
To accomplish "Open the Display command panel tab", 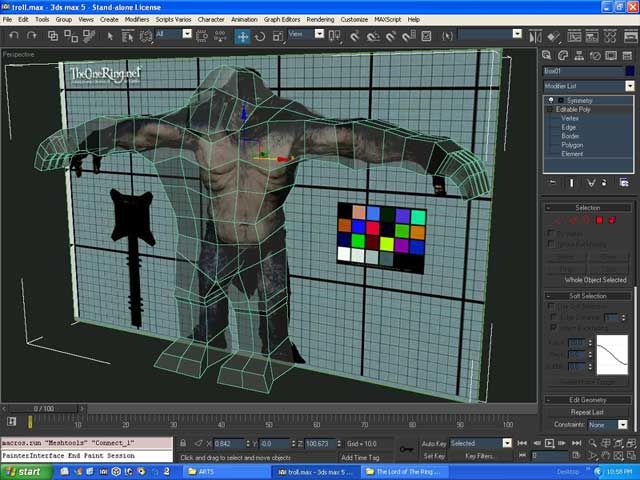I will coord(611,56).
